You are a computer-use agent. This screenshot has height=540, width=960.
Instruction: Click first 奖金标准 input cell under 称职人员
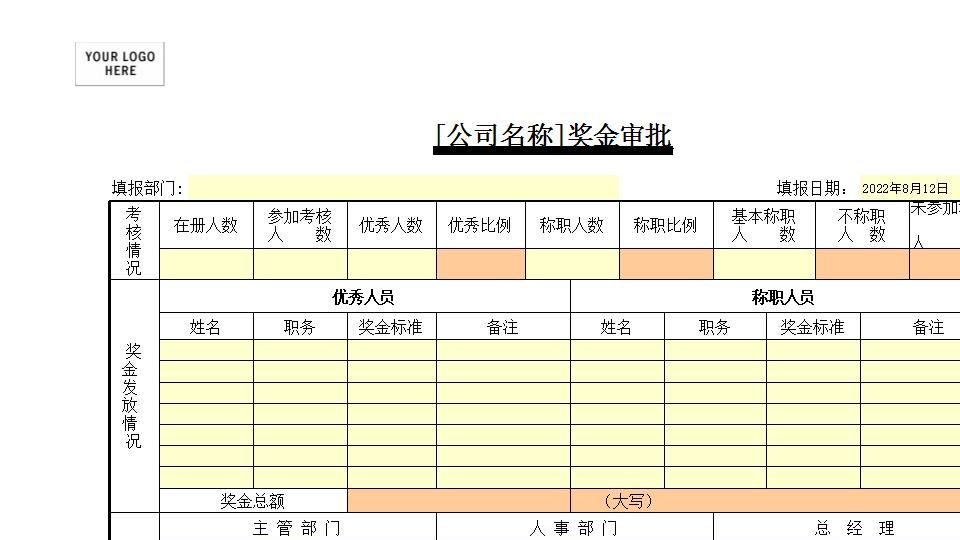[x=812, y=350]
